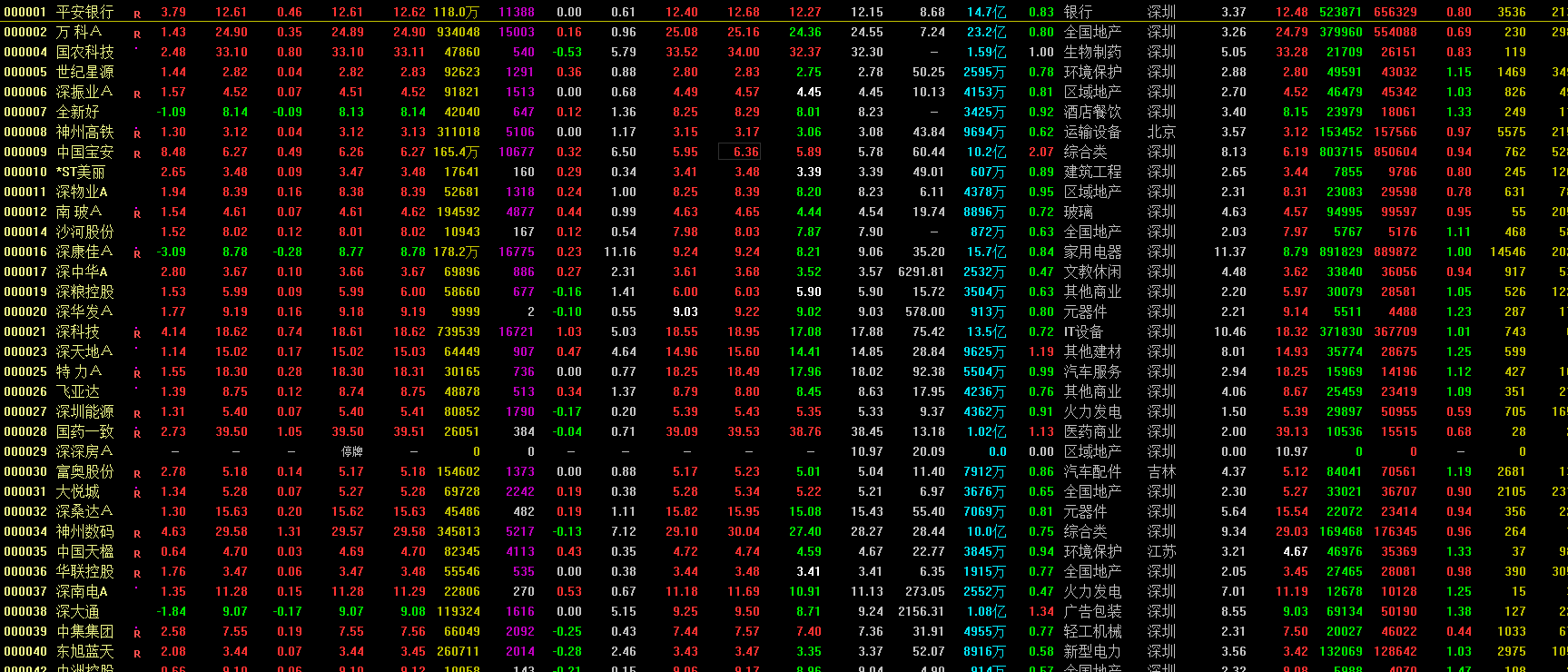Select the 中国宝安 stock name
This screenshot has height=672, width=1568.
click(x=85, y=152)
